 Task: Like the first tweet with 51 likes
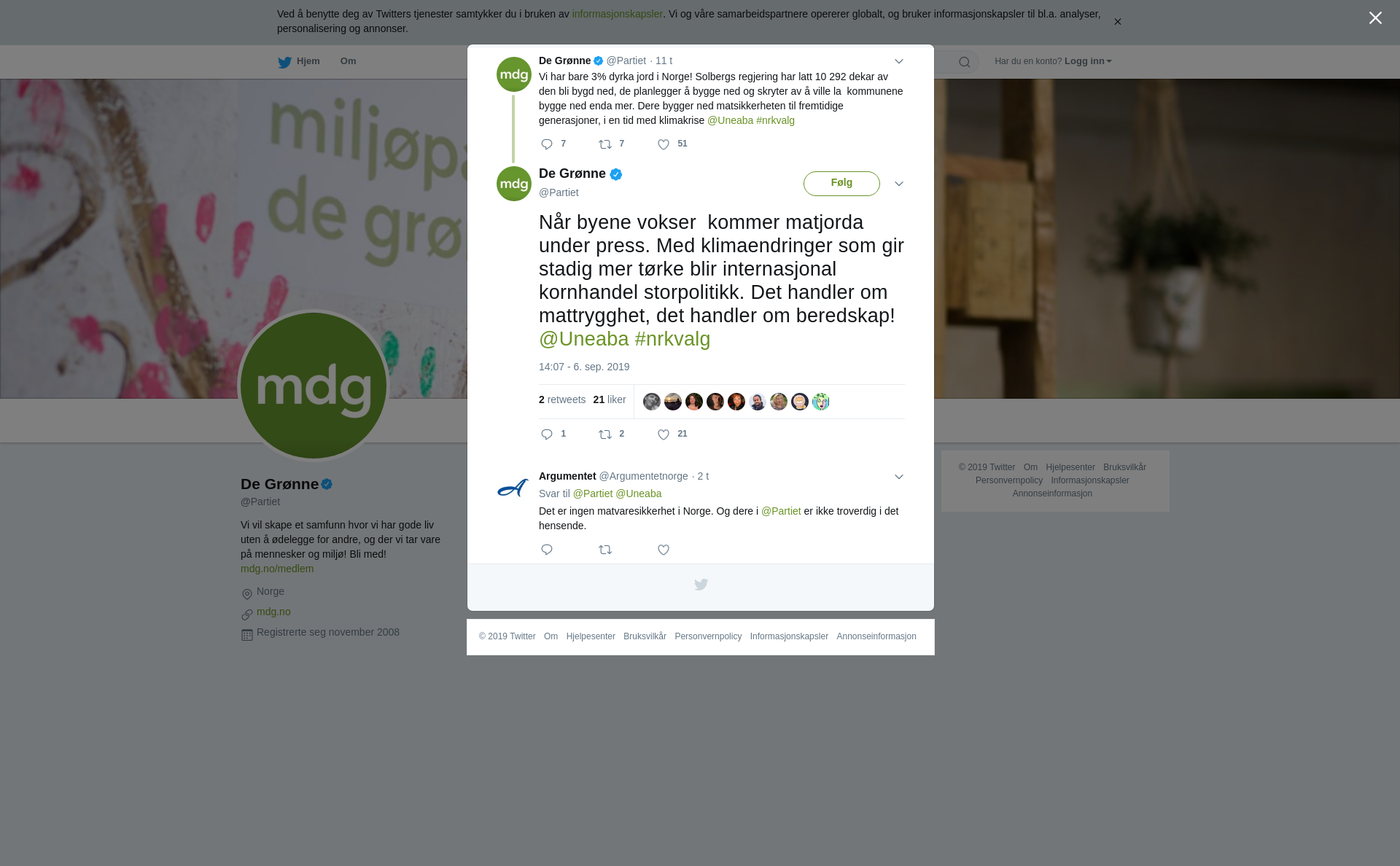pos(664,144)
